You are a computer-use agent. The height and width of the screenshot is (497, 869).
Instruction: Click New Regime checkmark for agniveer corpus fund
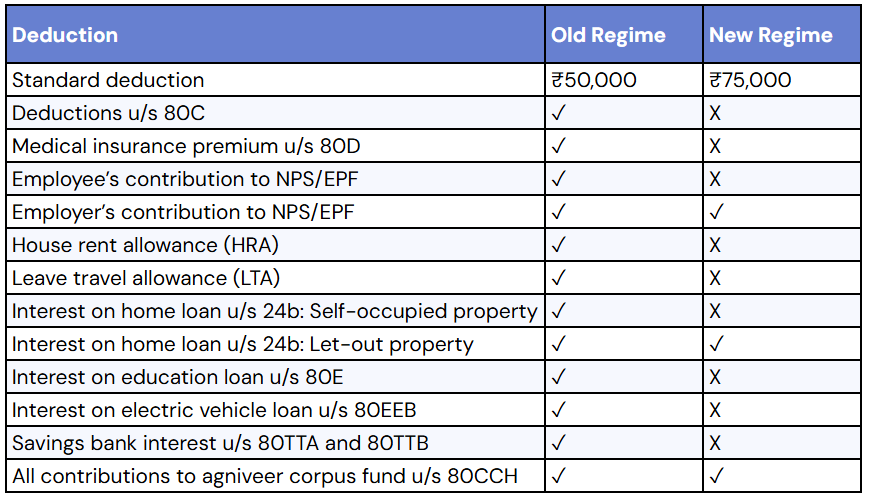pyautogui.click(x=716, y=476)
